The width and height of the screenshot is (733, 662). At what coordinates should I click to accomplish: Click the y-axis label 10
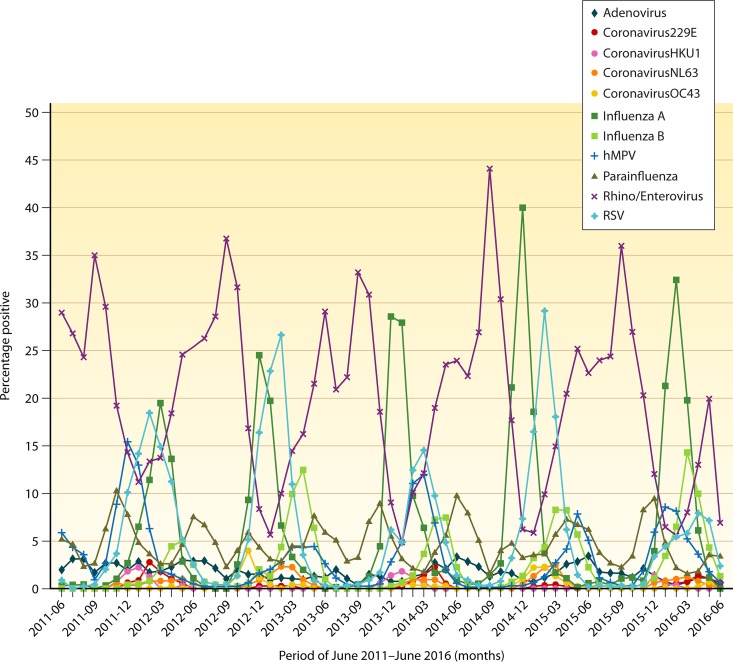pyautogui.click(x=34, y=494)
